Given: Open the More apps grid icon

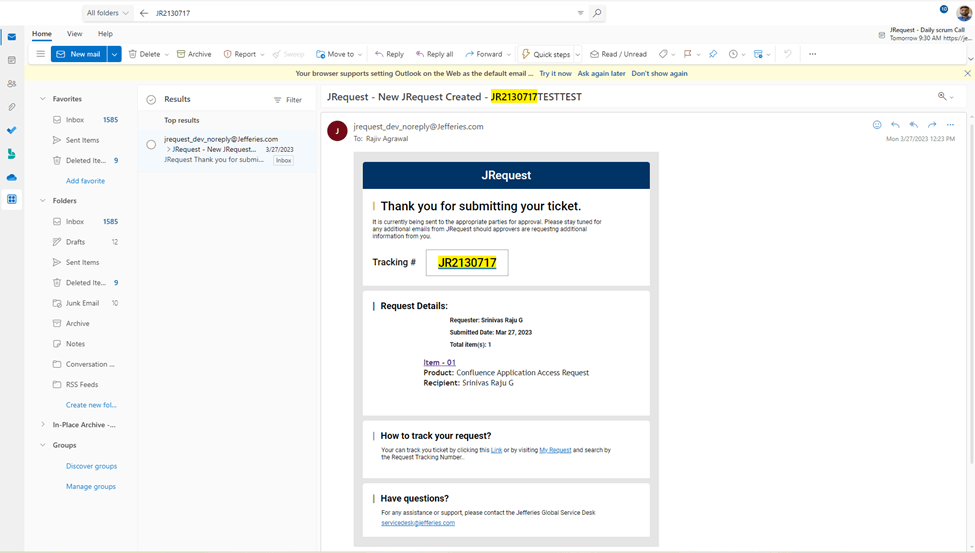Looking at the screenshot, I should (12, 200).
